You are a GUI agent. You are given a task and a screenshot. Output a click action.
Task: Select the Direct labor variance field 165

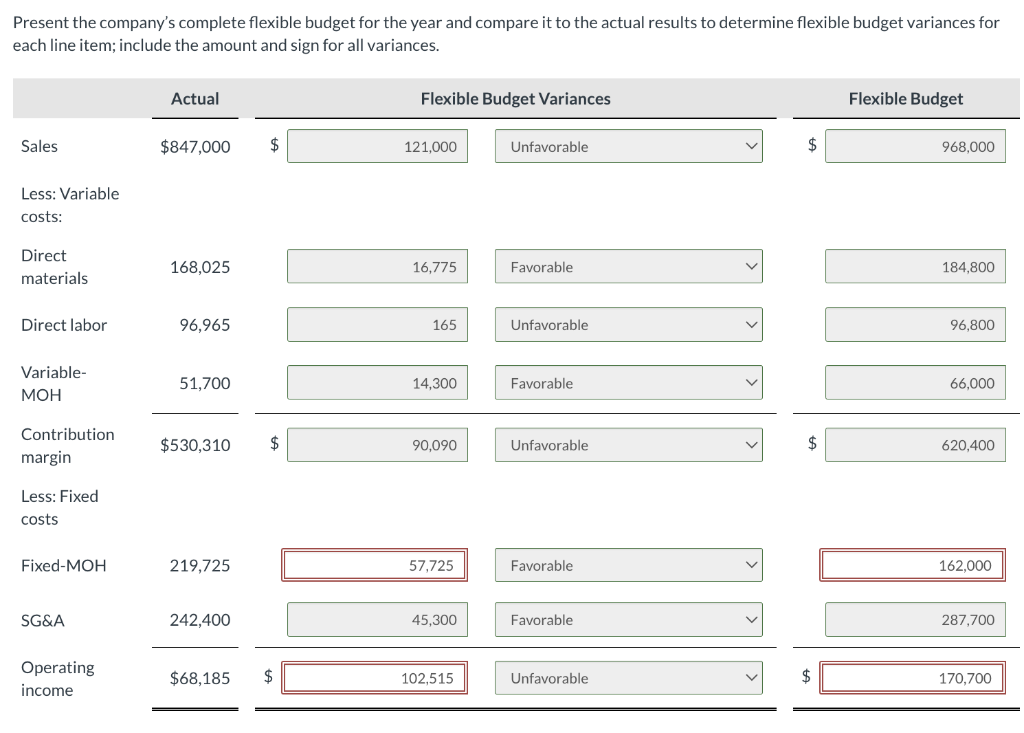tap(377, 325)
